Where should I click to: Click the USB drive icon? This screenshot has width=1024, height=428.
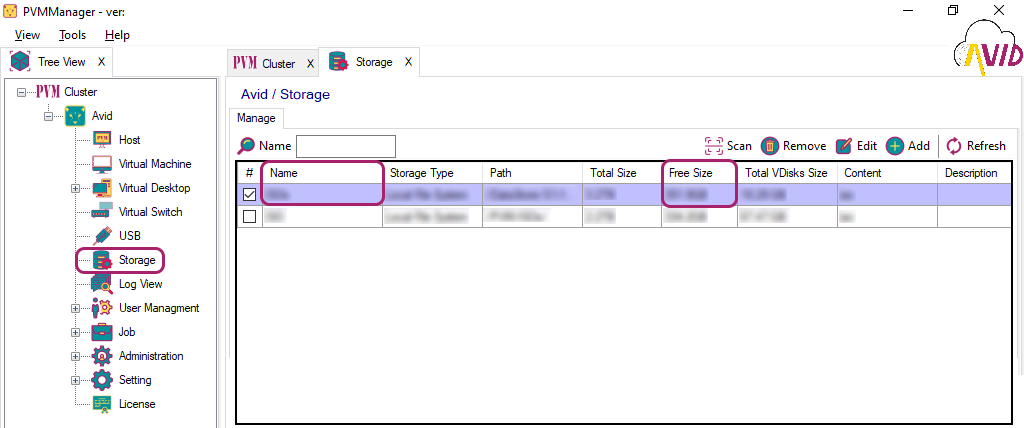pos(103,236)
